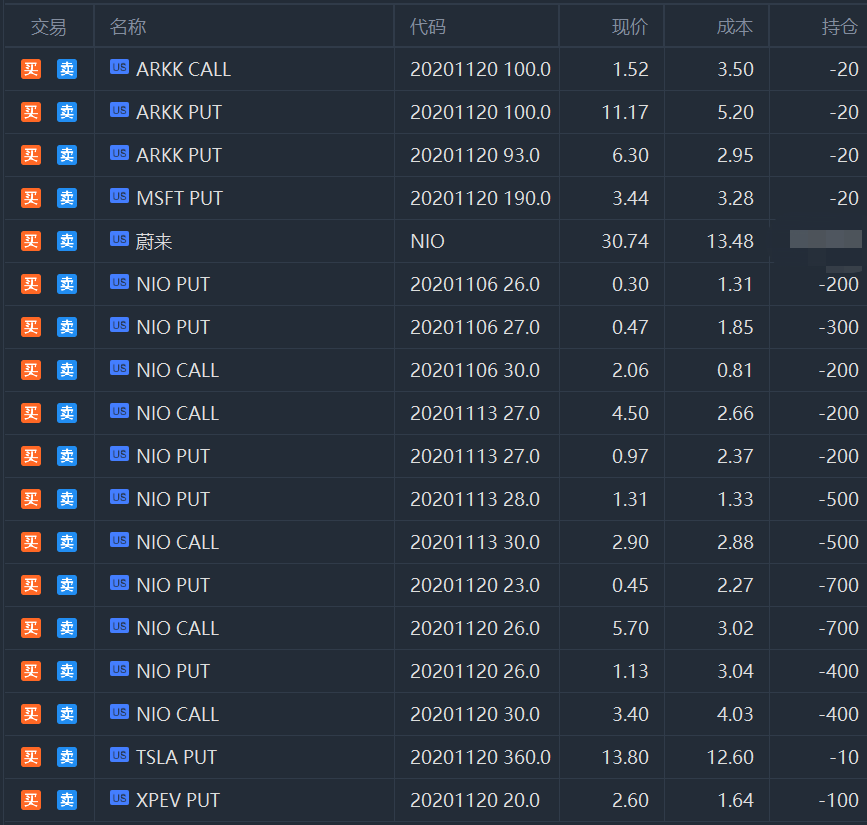Select the XPEV PUT name

[178, 800]
